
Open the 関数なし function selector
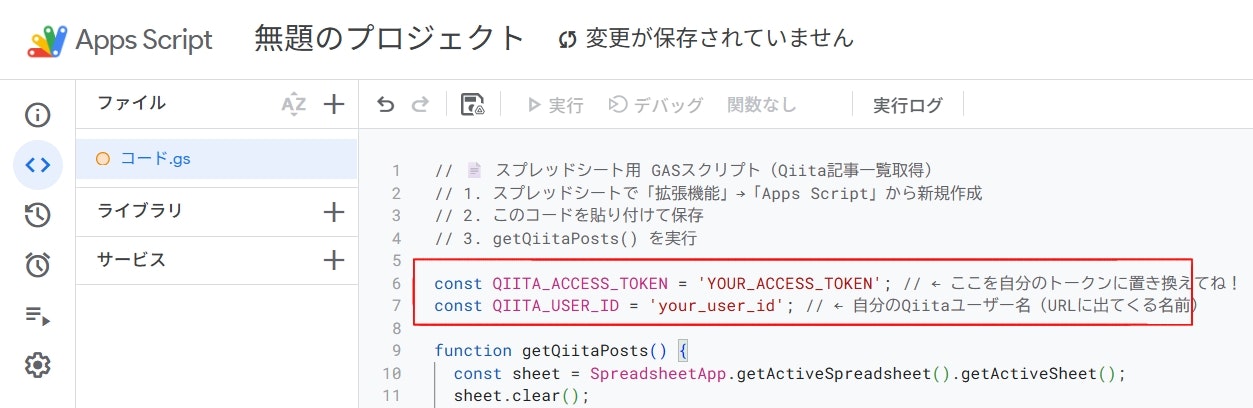[762, 105]
